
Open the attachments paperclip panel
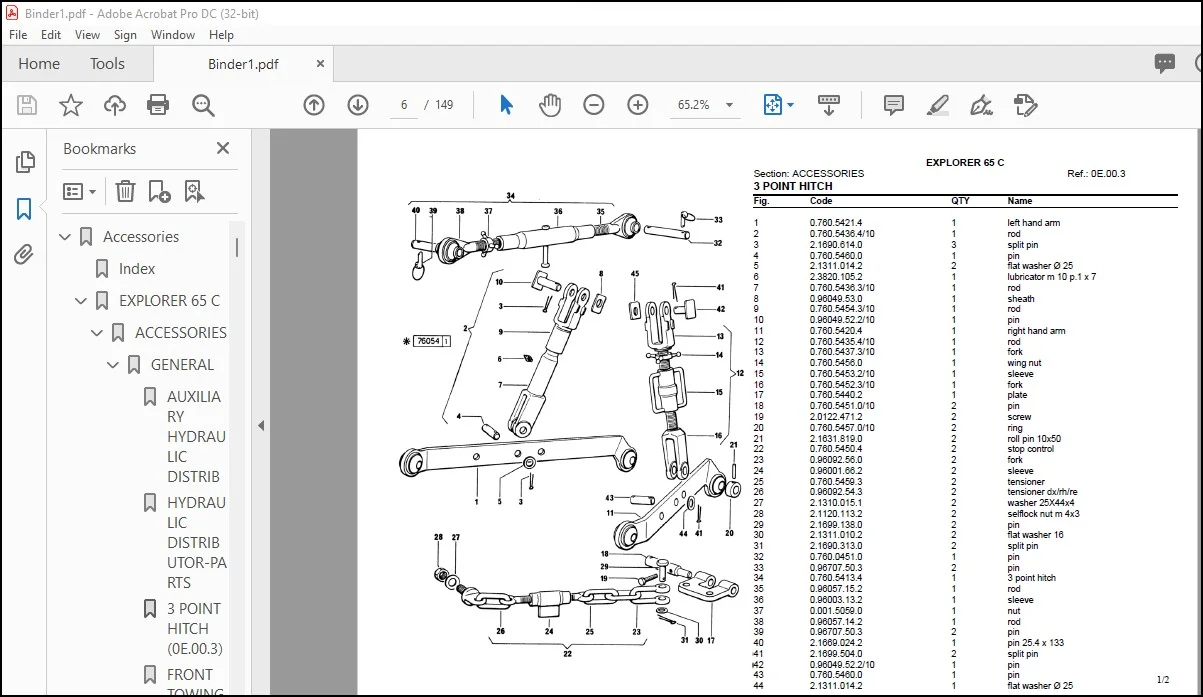point(25,255)
